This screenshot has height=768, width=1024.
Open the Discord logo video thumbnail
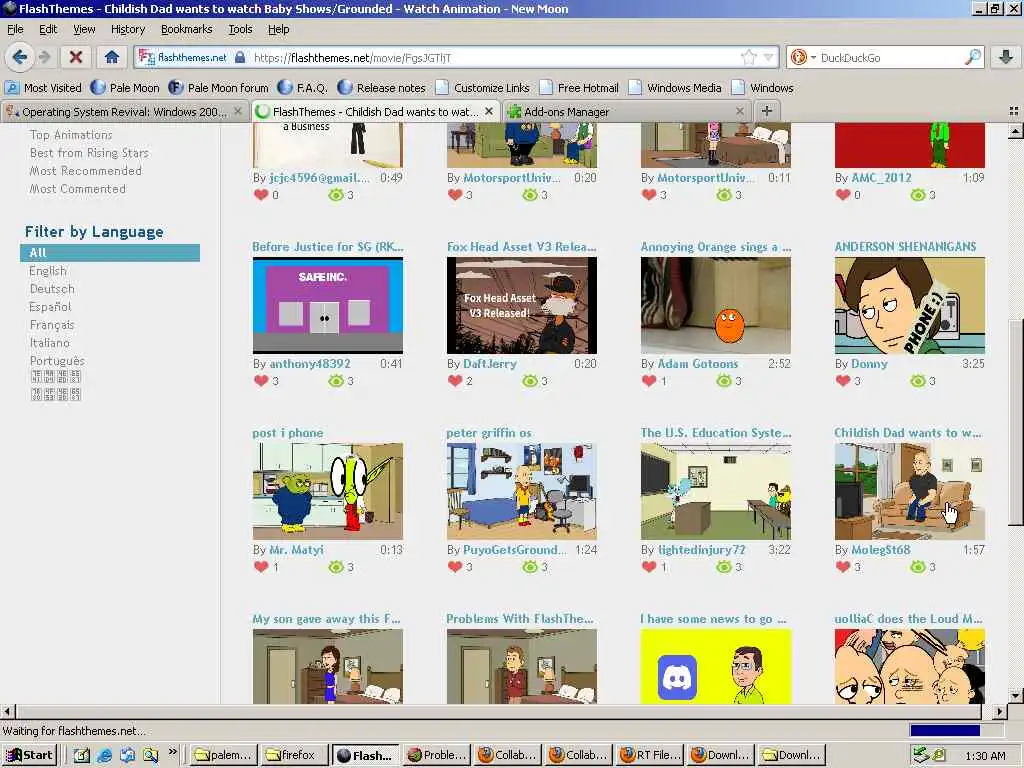716,666
